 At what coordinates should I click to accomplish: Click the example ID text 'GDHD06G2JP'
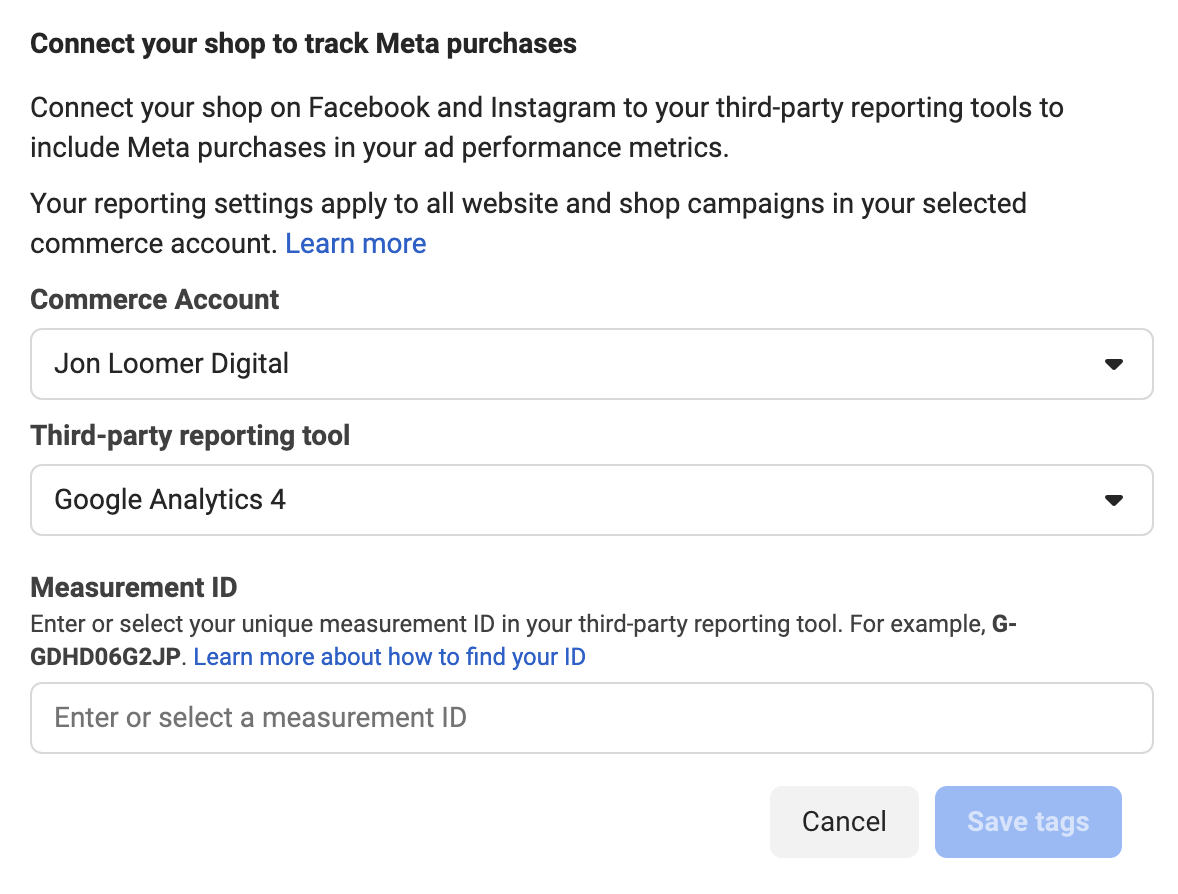click(105, 657)
